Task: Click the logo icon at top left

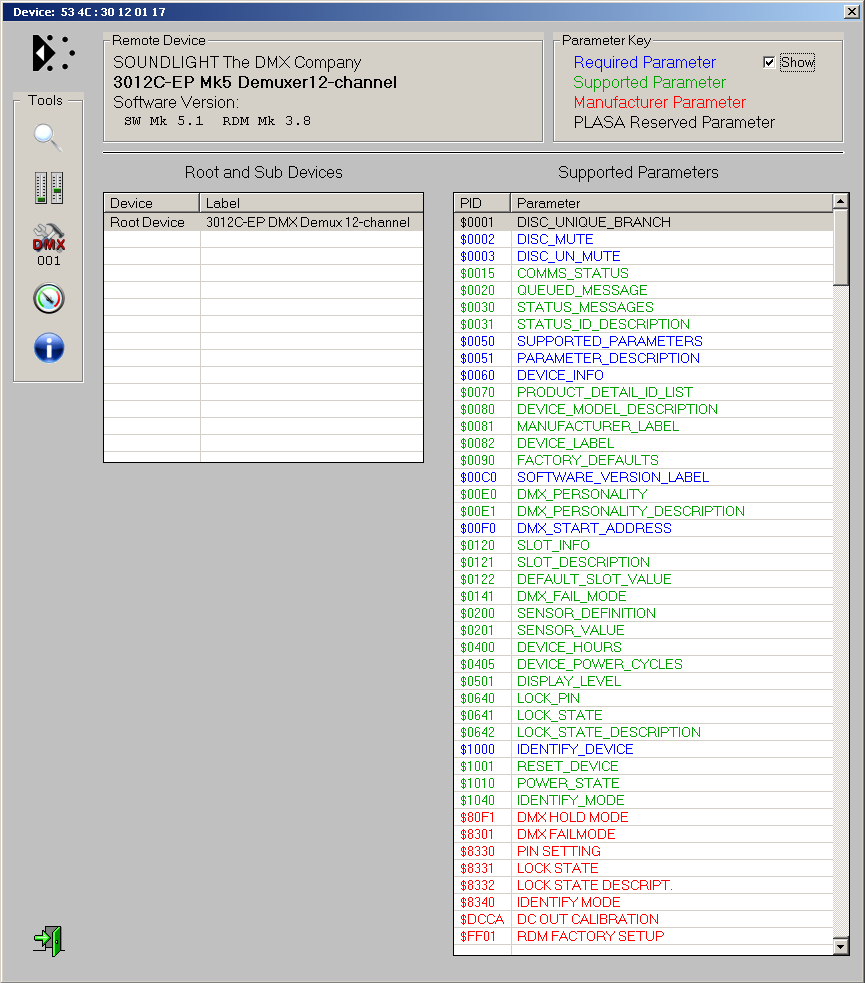Action: click(53, 53)
